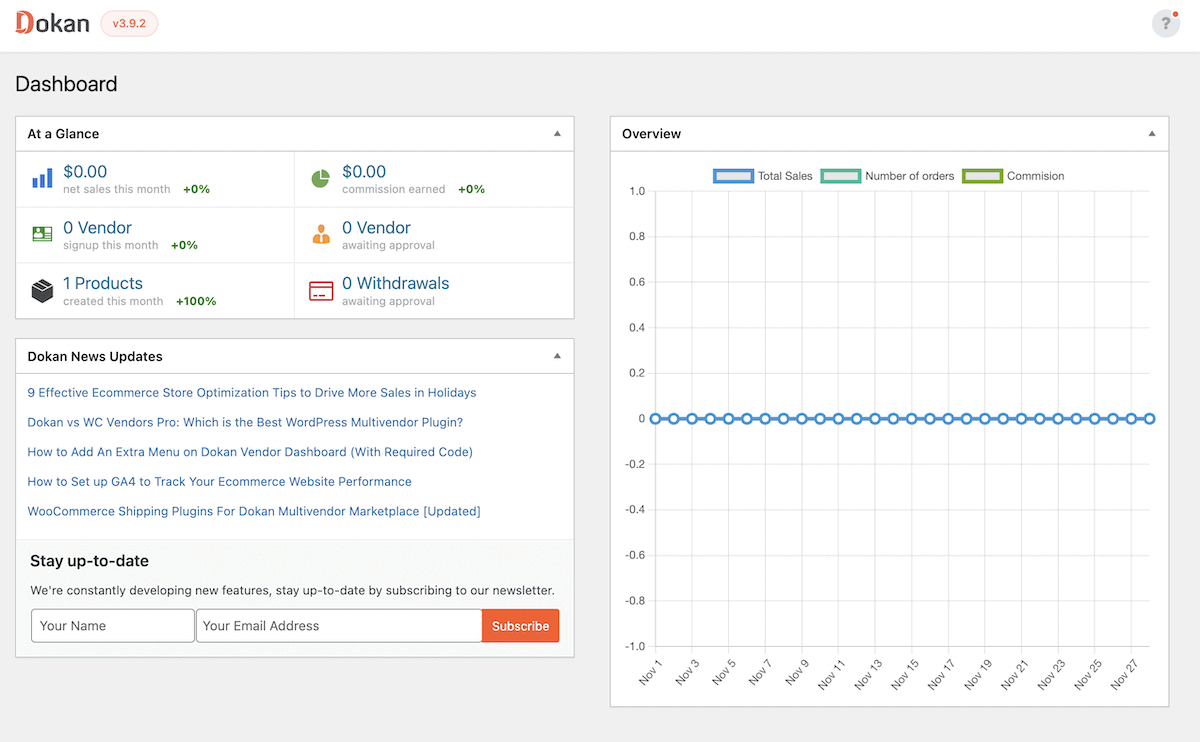This screenshot has height=742, width=1200.
Task: Click the withdrawals red card icon
Action: pos(320,291)
